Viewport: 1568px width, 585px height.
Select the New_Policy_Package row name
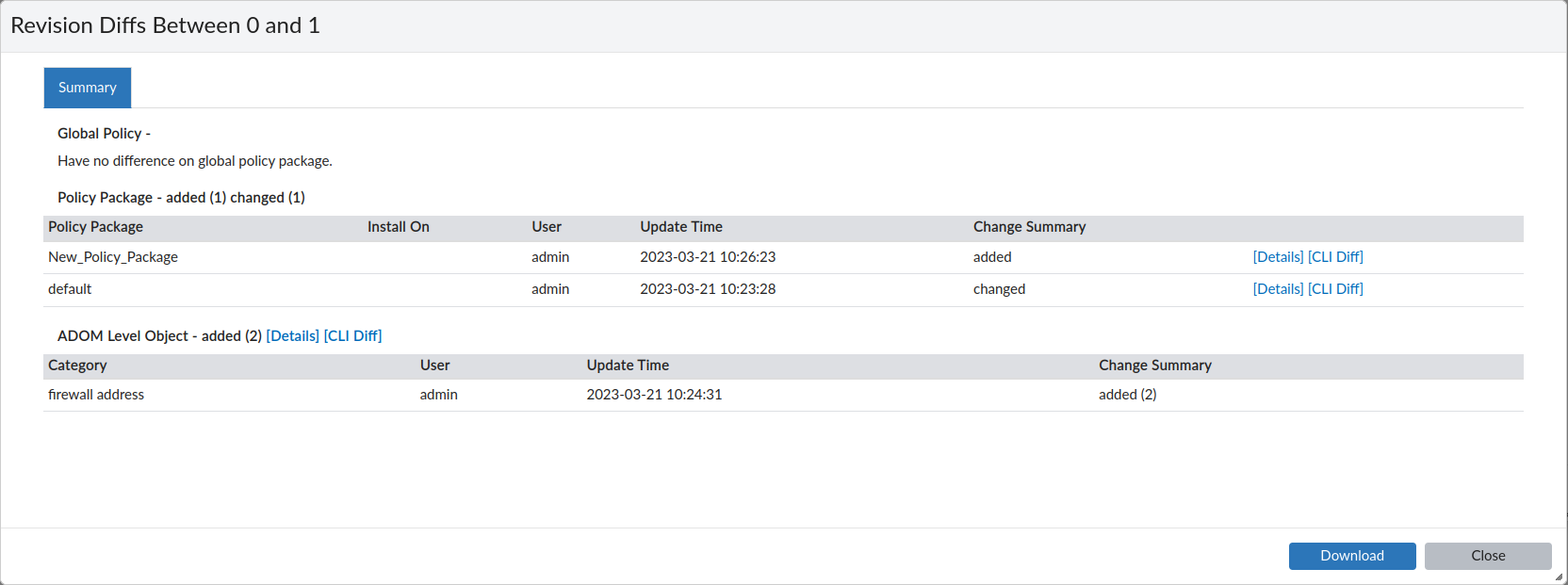(x=113, y=257)
